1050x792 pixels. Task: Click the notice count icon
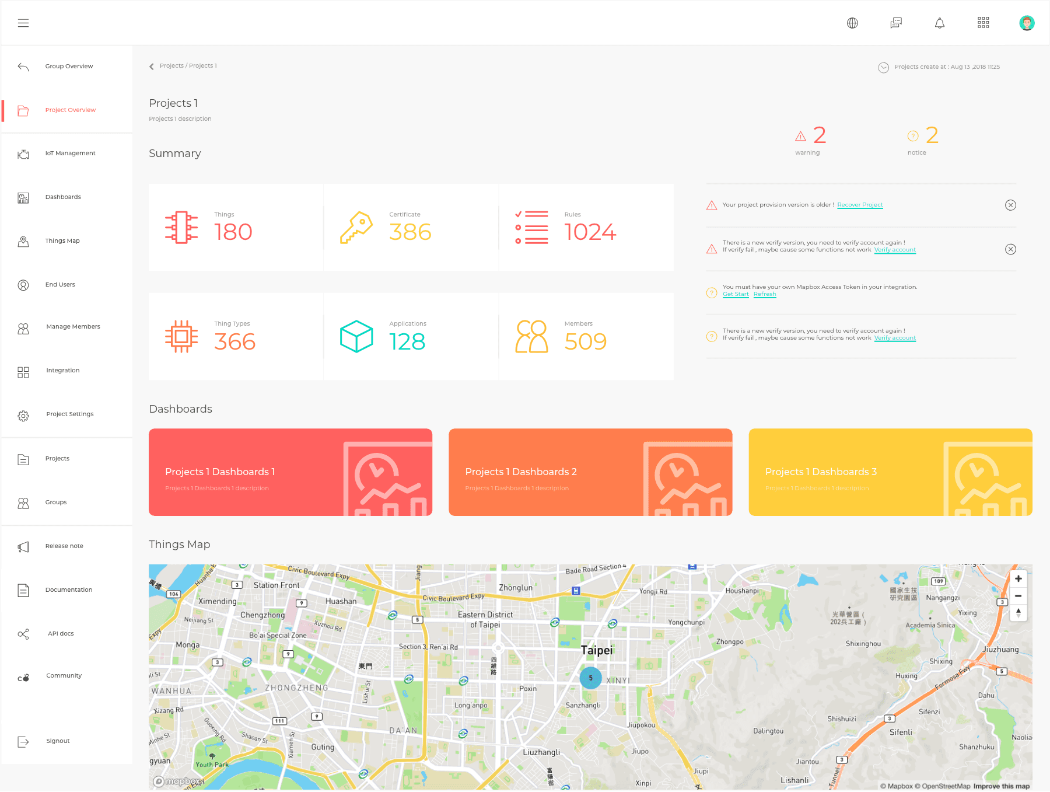[x=913, y=136]
